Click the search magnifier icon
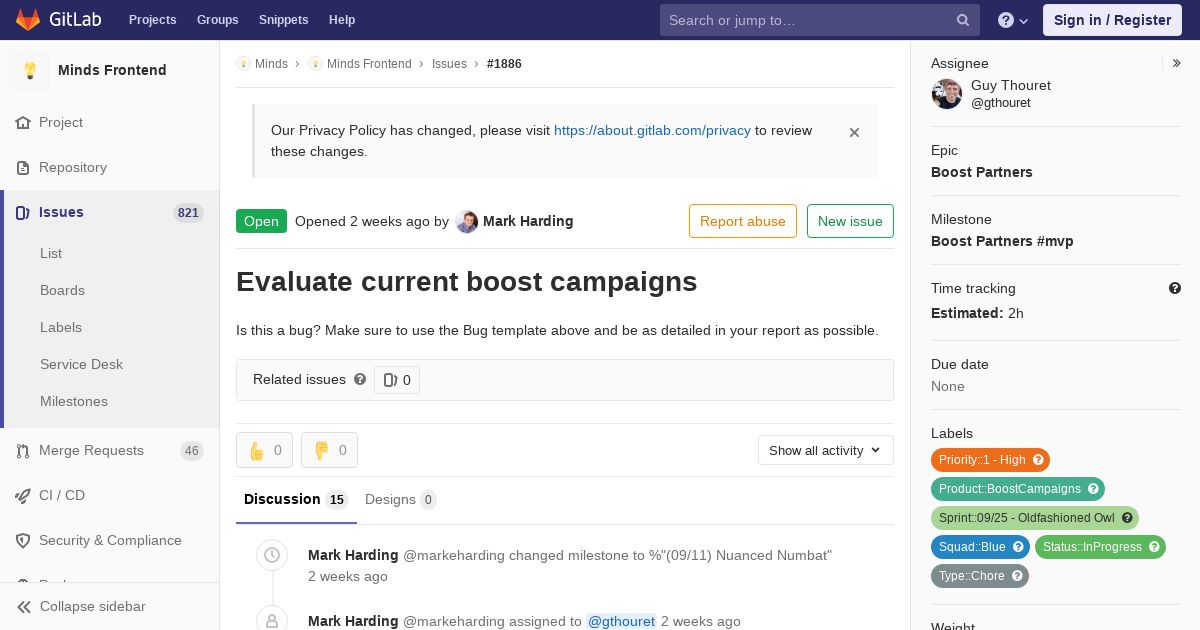Viewport: 1200px width, 630px height. point(963,20)
